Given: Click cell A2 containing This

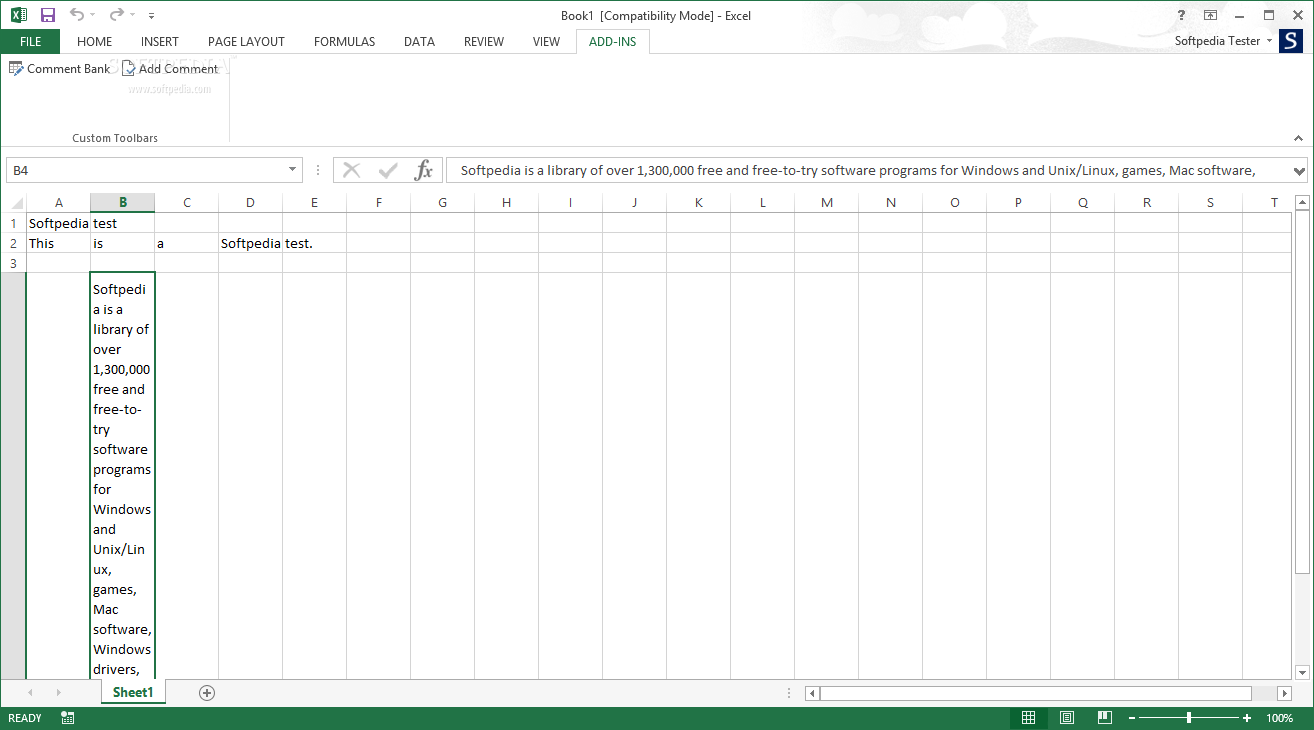Looking at the screenshot, I should point(58,243).
